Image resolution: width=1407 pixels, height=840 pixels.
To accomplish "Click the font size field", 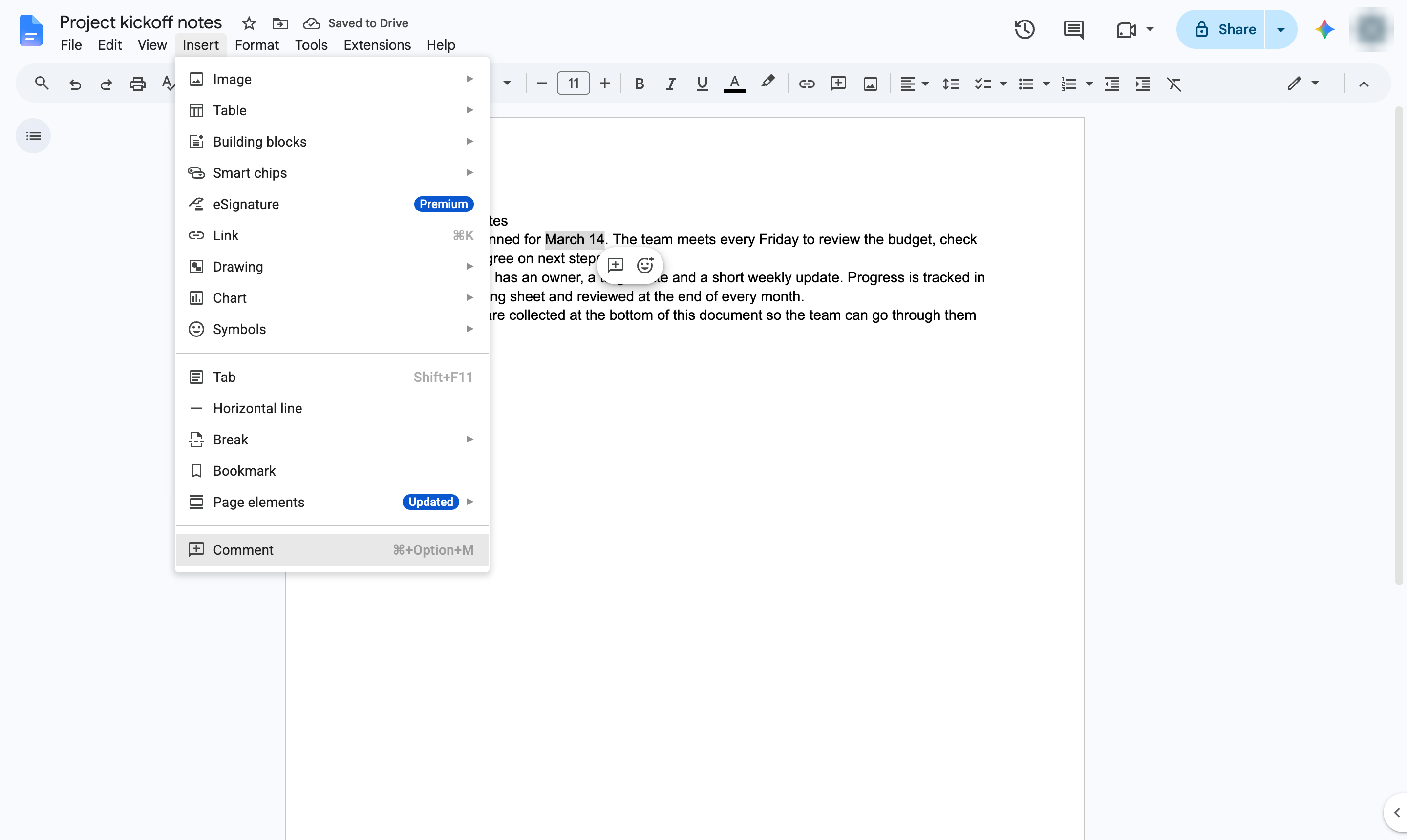I will pyautogui.click(x=573, y=84).
